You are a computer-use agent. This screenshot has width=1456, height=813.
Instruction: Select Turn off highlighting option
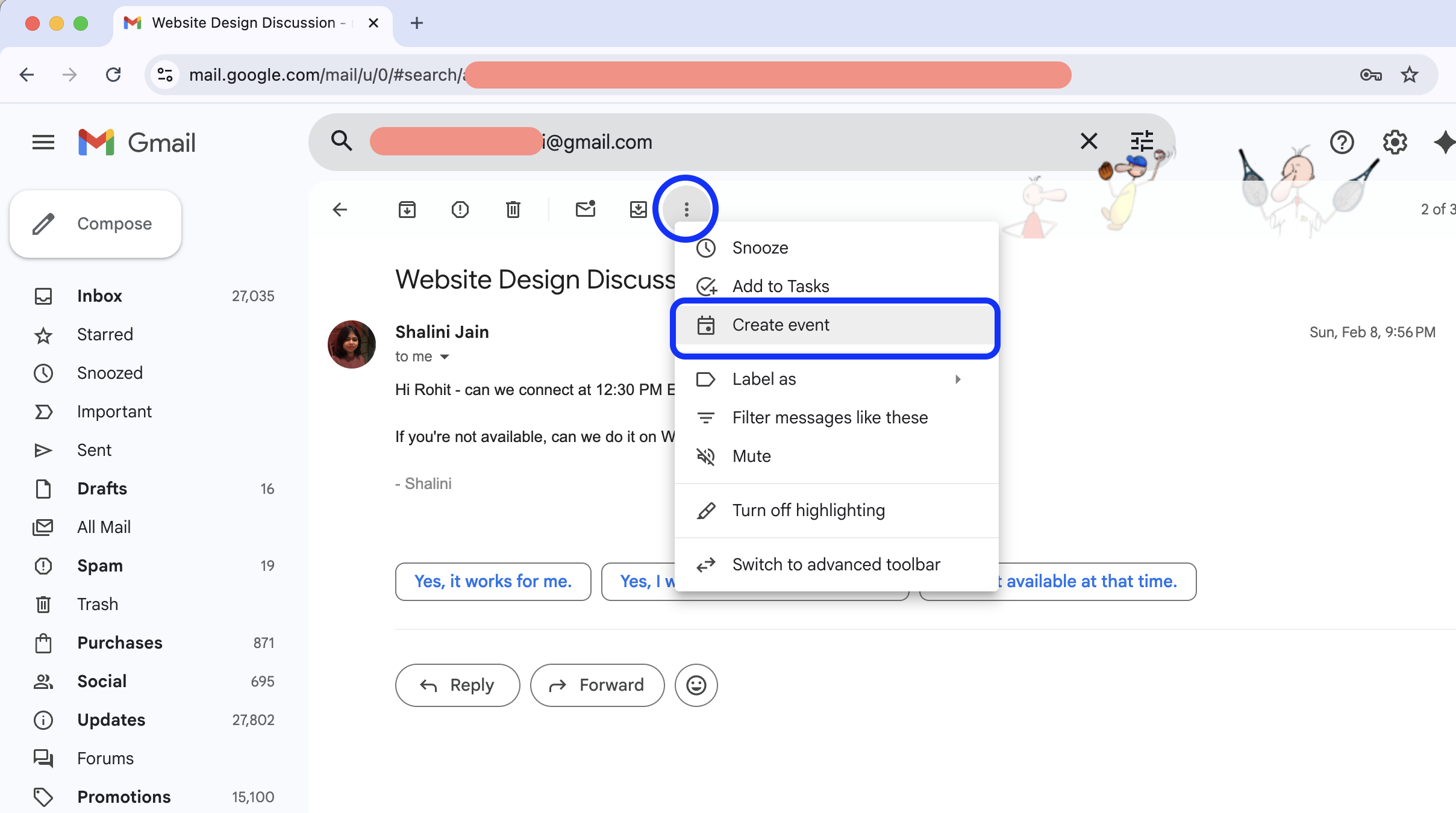(x=808, y=511)
